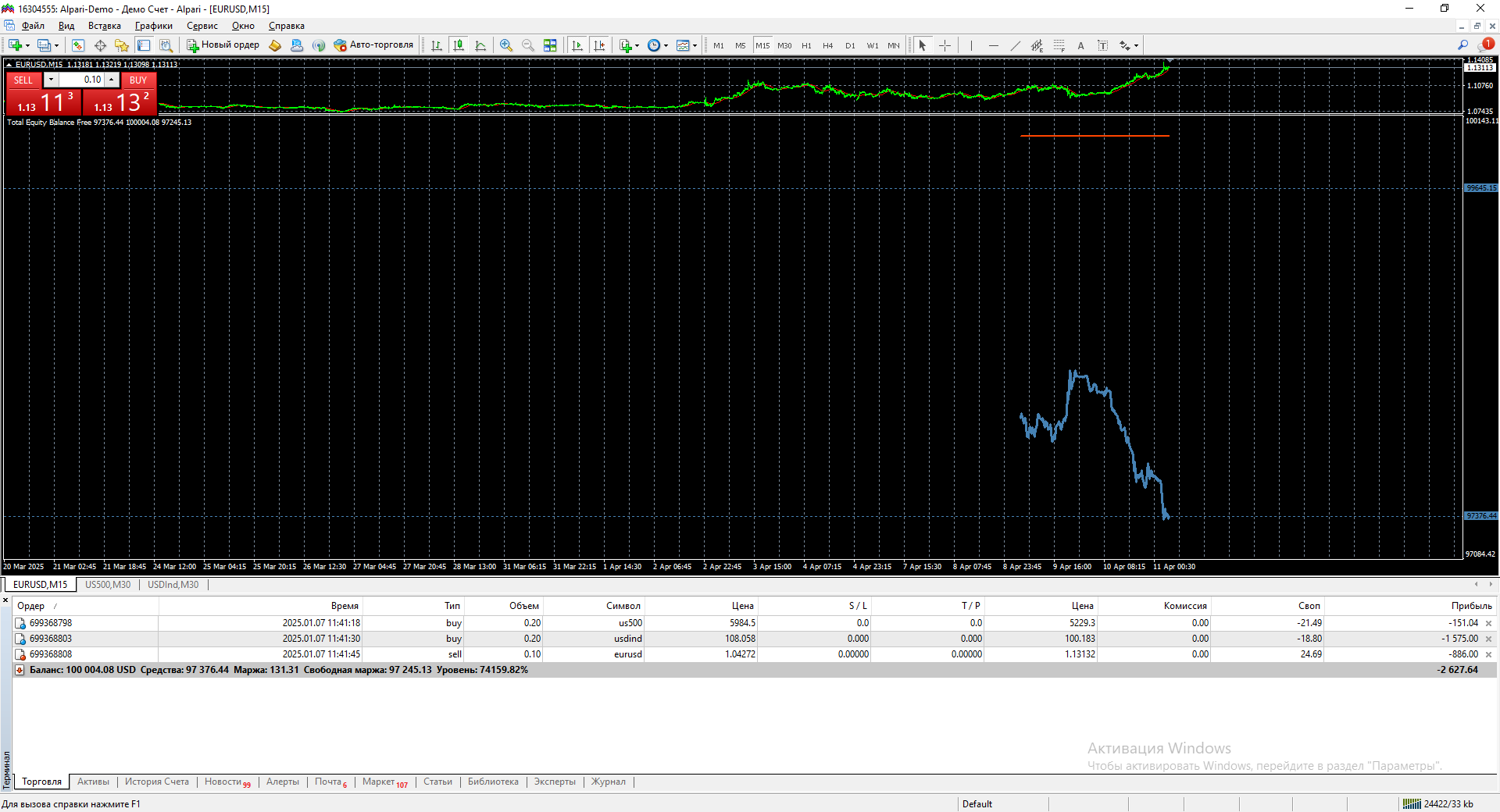Select the M5 timeframe
Viewport: 1500px width, 812px height.
click(x=741, y=45)
